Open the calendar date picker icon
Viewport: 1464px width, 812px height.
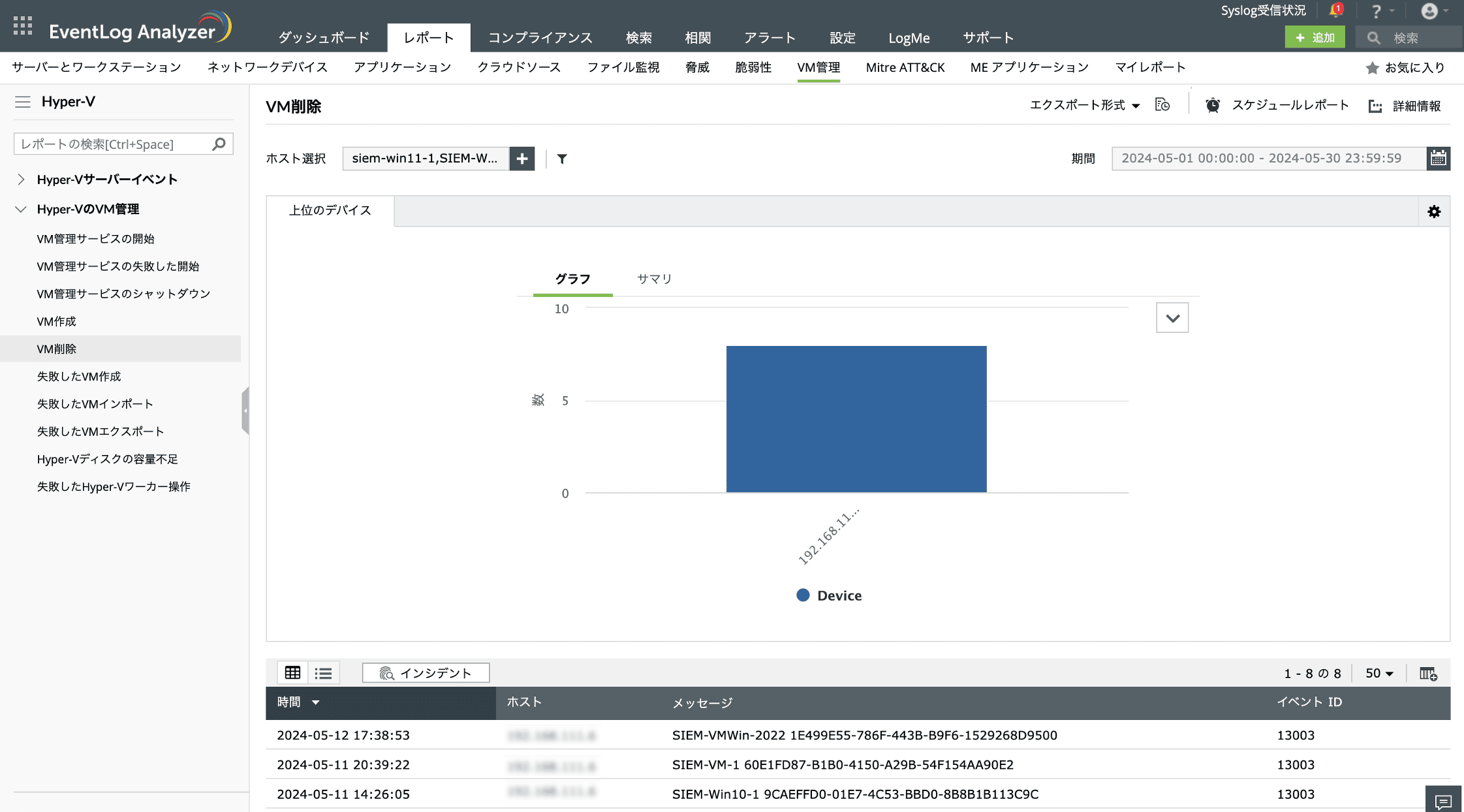click(1438, 159)
